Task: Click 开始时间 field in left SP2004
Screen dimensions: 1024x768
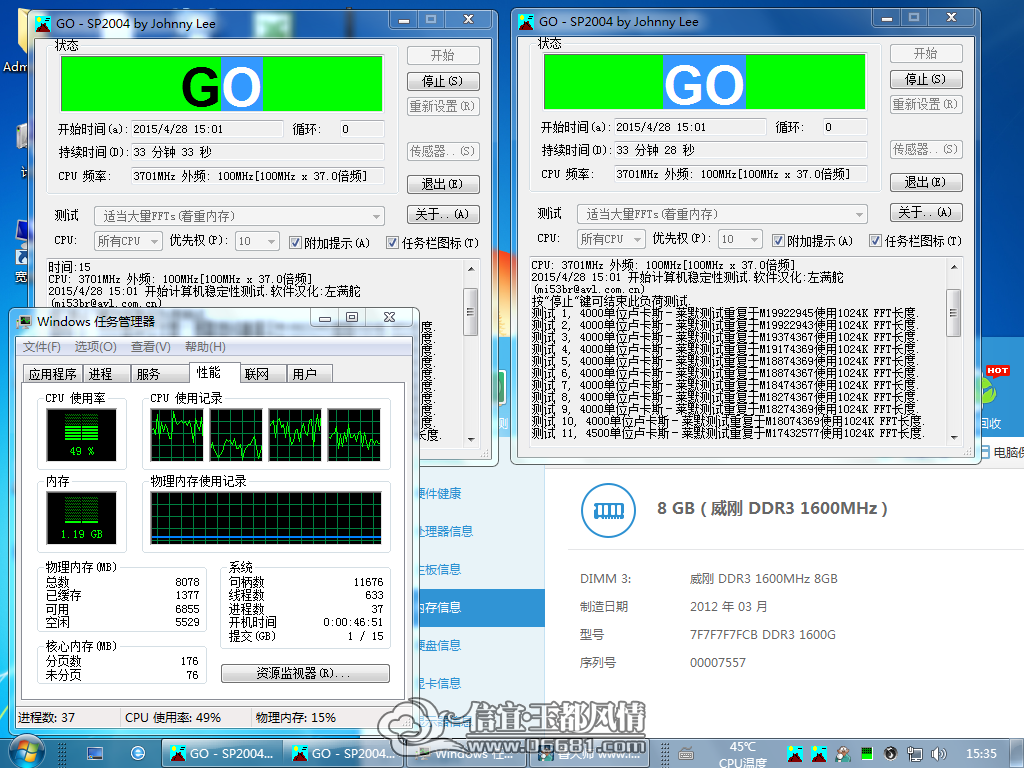Action: point(207,129)
